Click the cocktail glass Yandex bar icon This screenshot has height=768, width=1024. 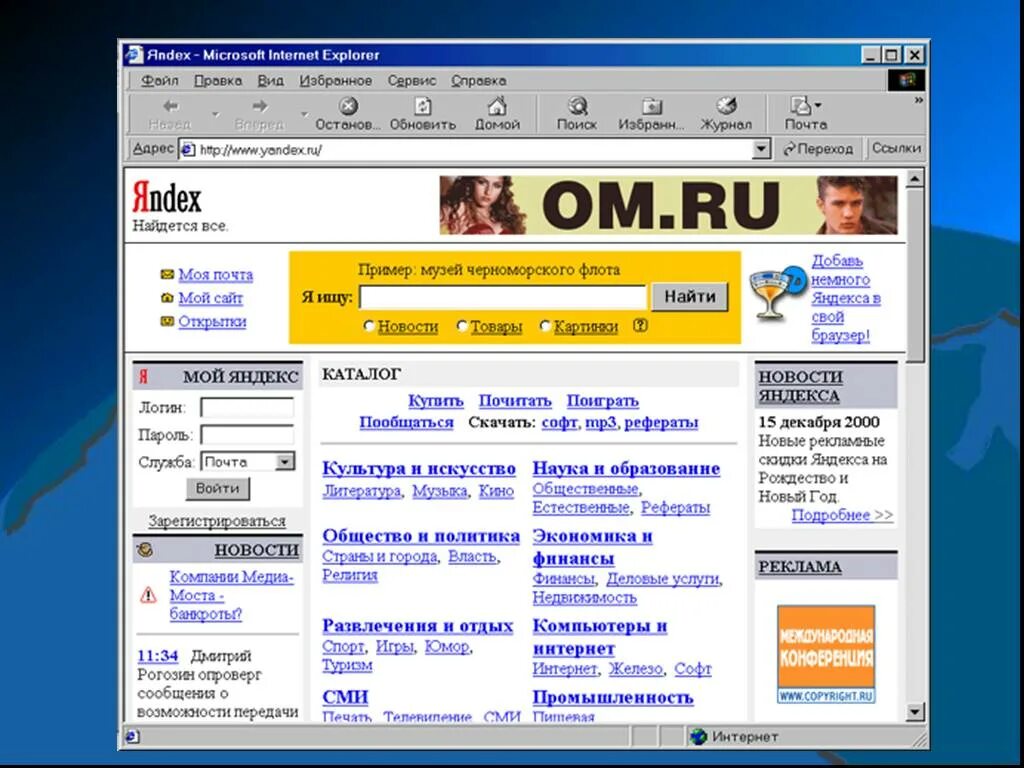pos(777,293)
